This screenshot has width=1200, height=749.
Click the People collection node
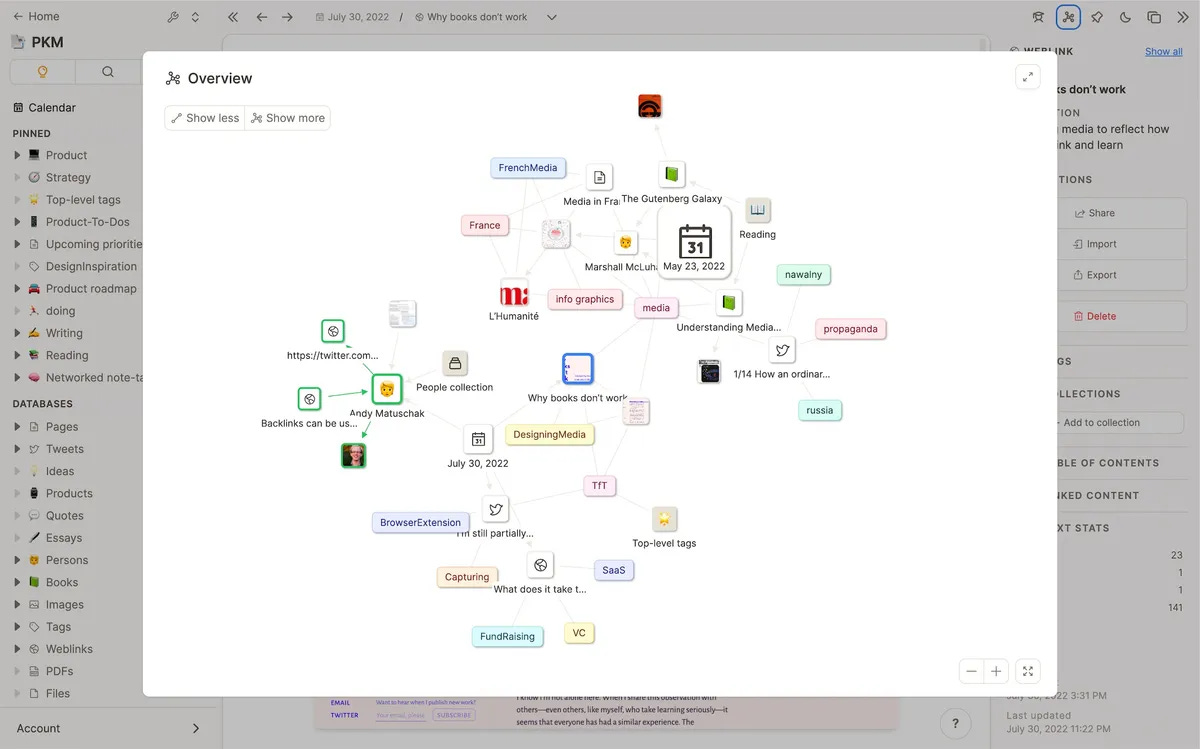tap(455, 364)
